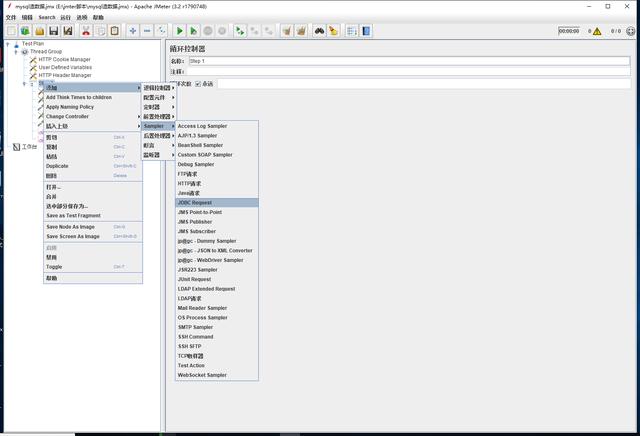Toggle the 永远 (Forever) loop checkbox
The image size is (640, 436).
pyautogui.click(x=198, y=83)
